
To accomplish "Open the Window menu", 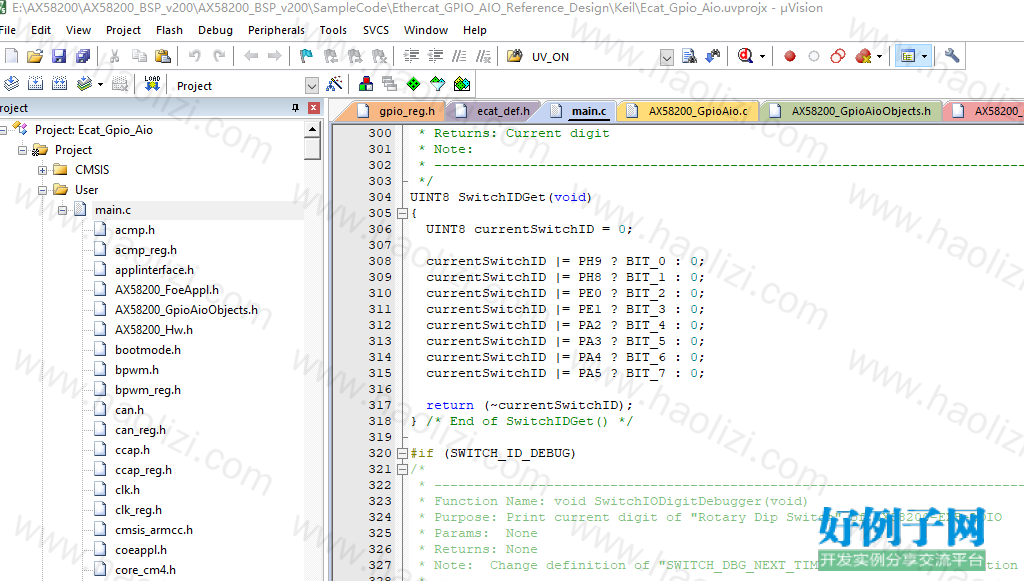I will pyautogui.click(x=426, y=30).
